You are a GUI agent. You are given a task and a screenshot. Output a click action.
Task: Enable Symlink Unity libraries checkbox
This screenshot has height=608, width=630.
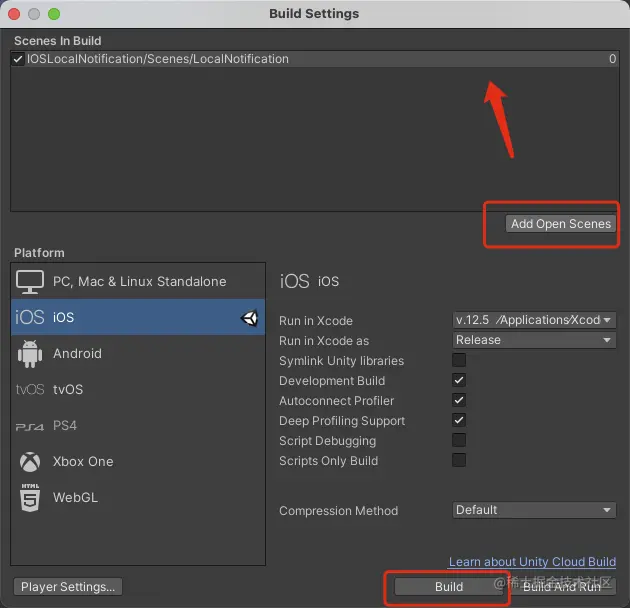click(459, 360)
